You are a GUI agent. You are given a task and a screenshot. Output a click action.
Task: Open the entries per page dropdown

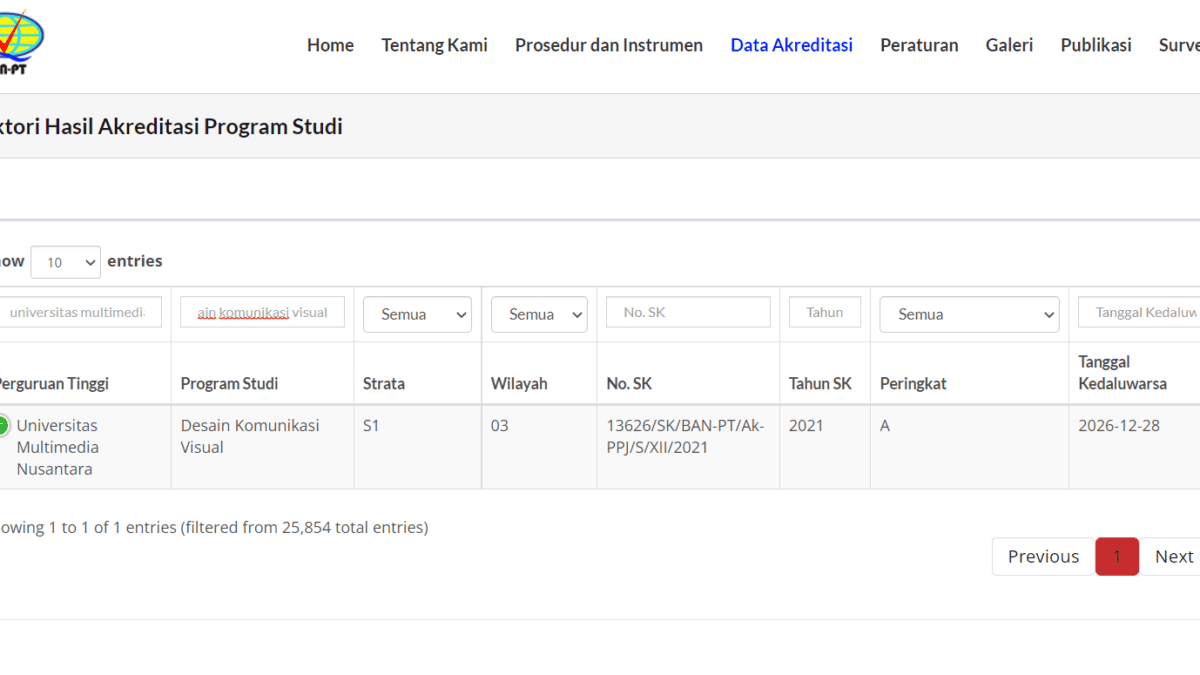(x=66, y=262)
